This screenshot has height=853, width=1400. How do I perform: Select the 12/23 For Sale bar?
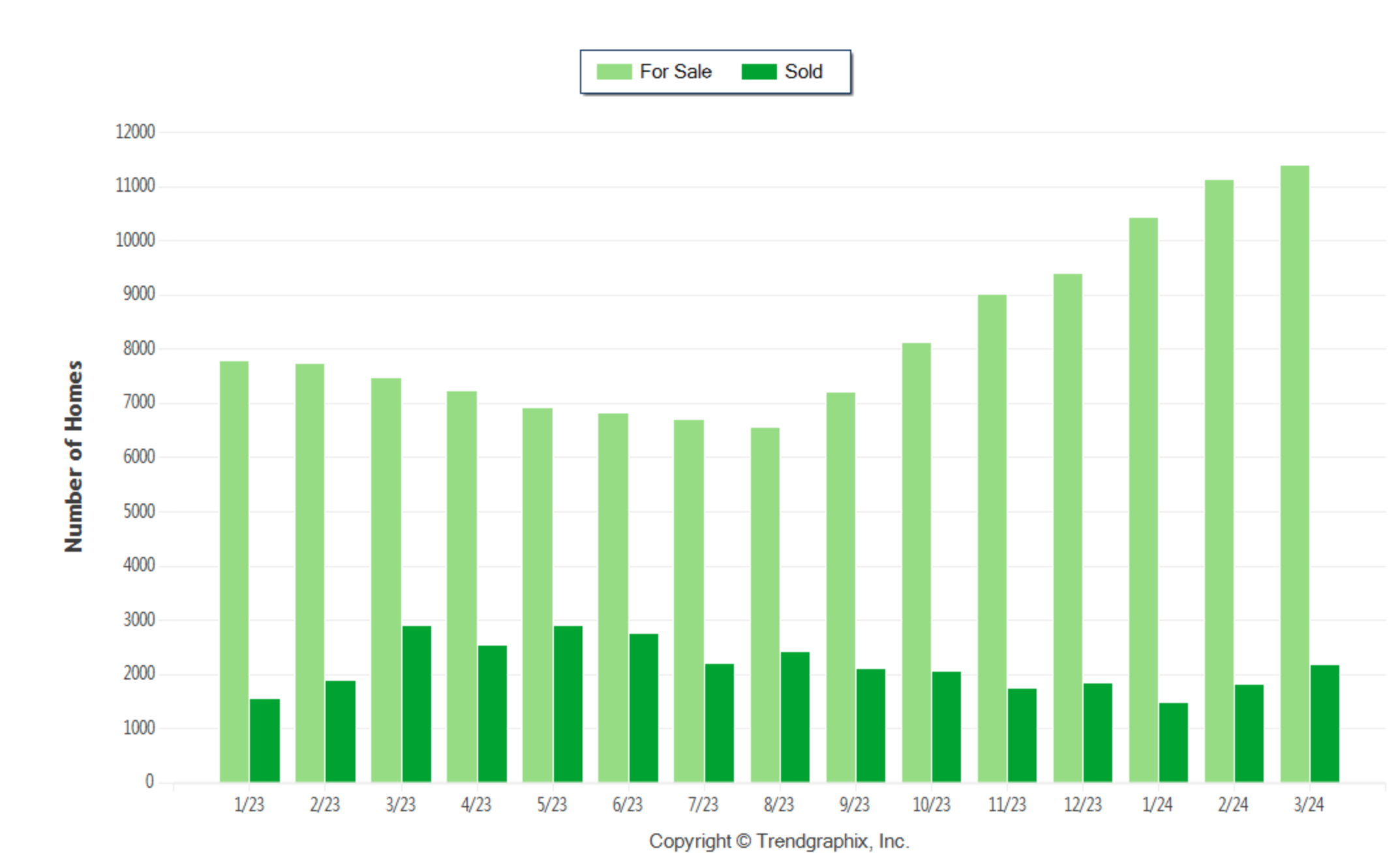1067,528
